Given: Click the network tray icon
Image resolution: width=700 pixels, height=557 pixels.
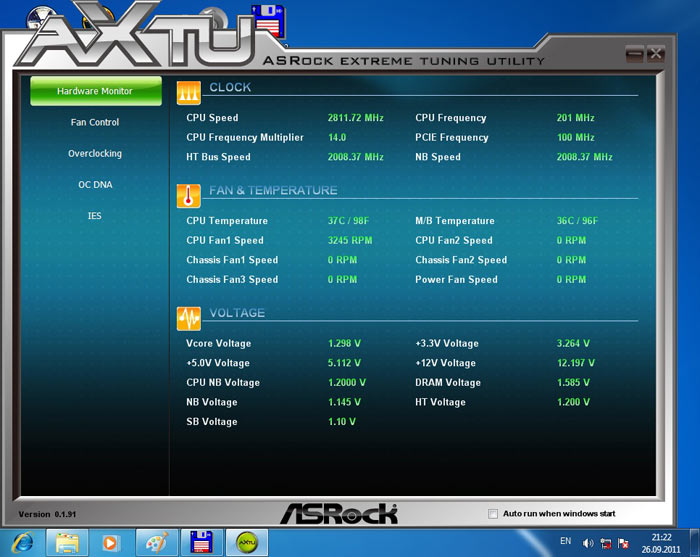Looking at the screenshot, I should pyautogui.click(x=606, y=543).
